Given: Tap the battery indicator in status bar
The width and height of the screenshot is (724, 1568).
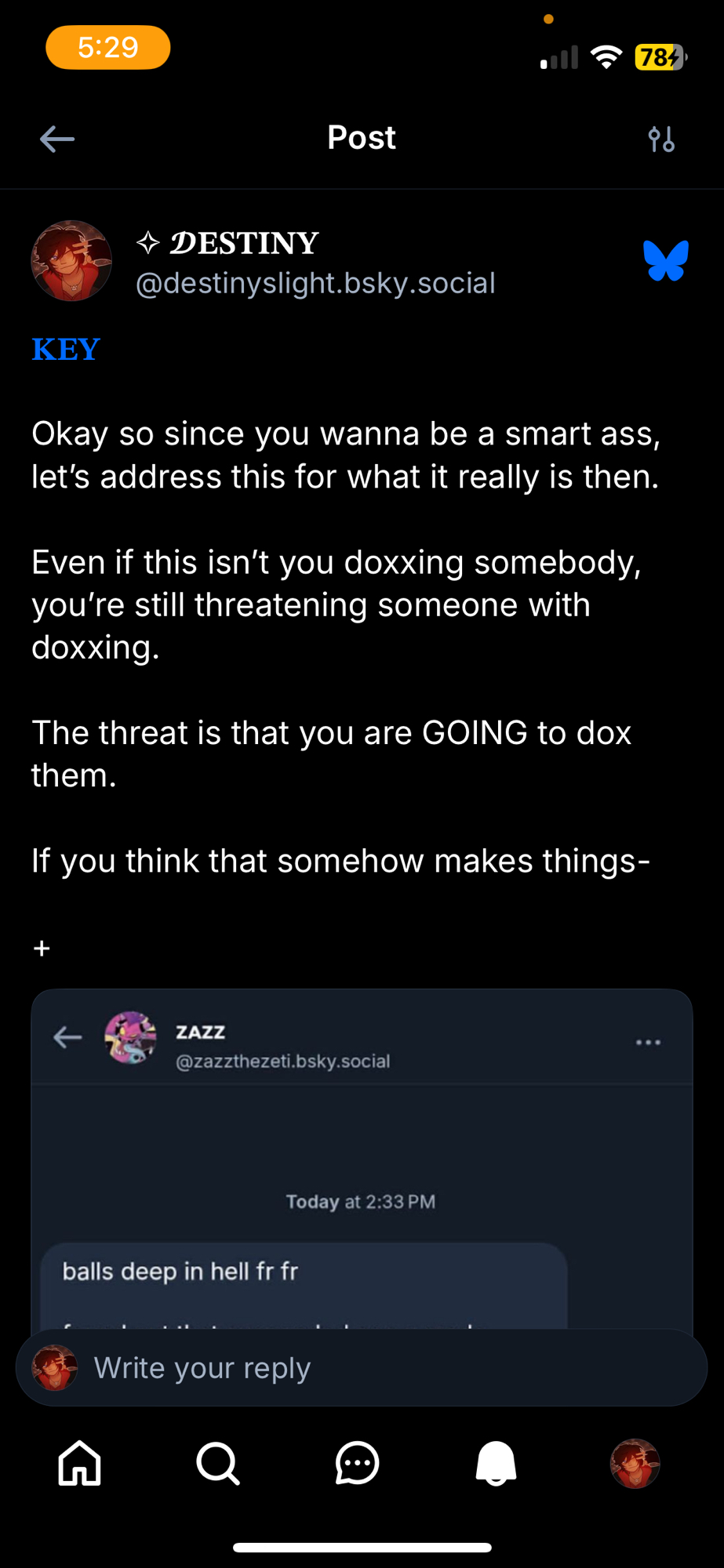Looking at the screenshot, I should (x=660, y=57).
